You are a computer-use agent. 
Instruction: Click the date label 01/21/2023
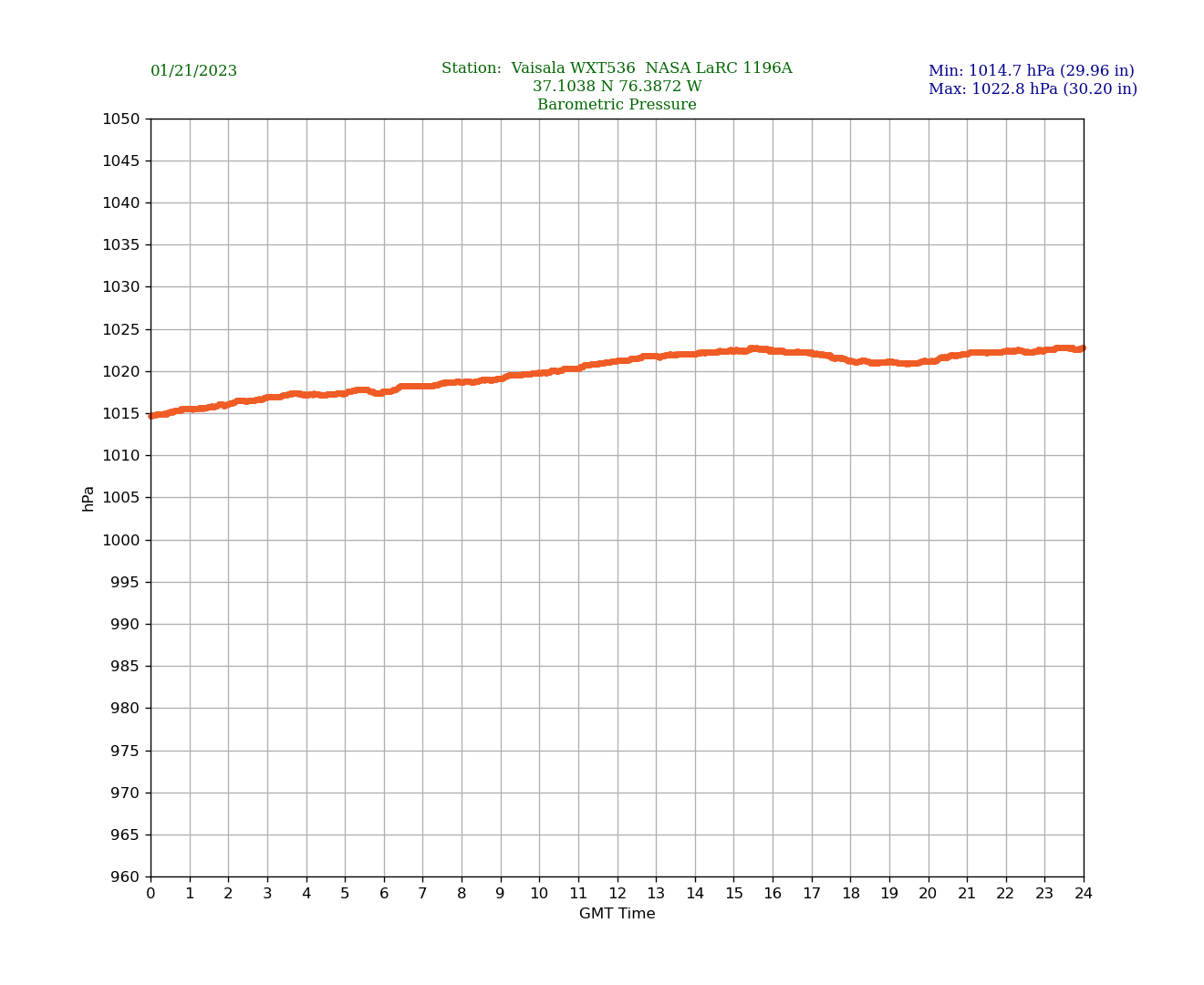[193, 71]
